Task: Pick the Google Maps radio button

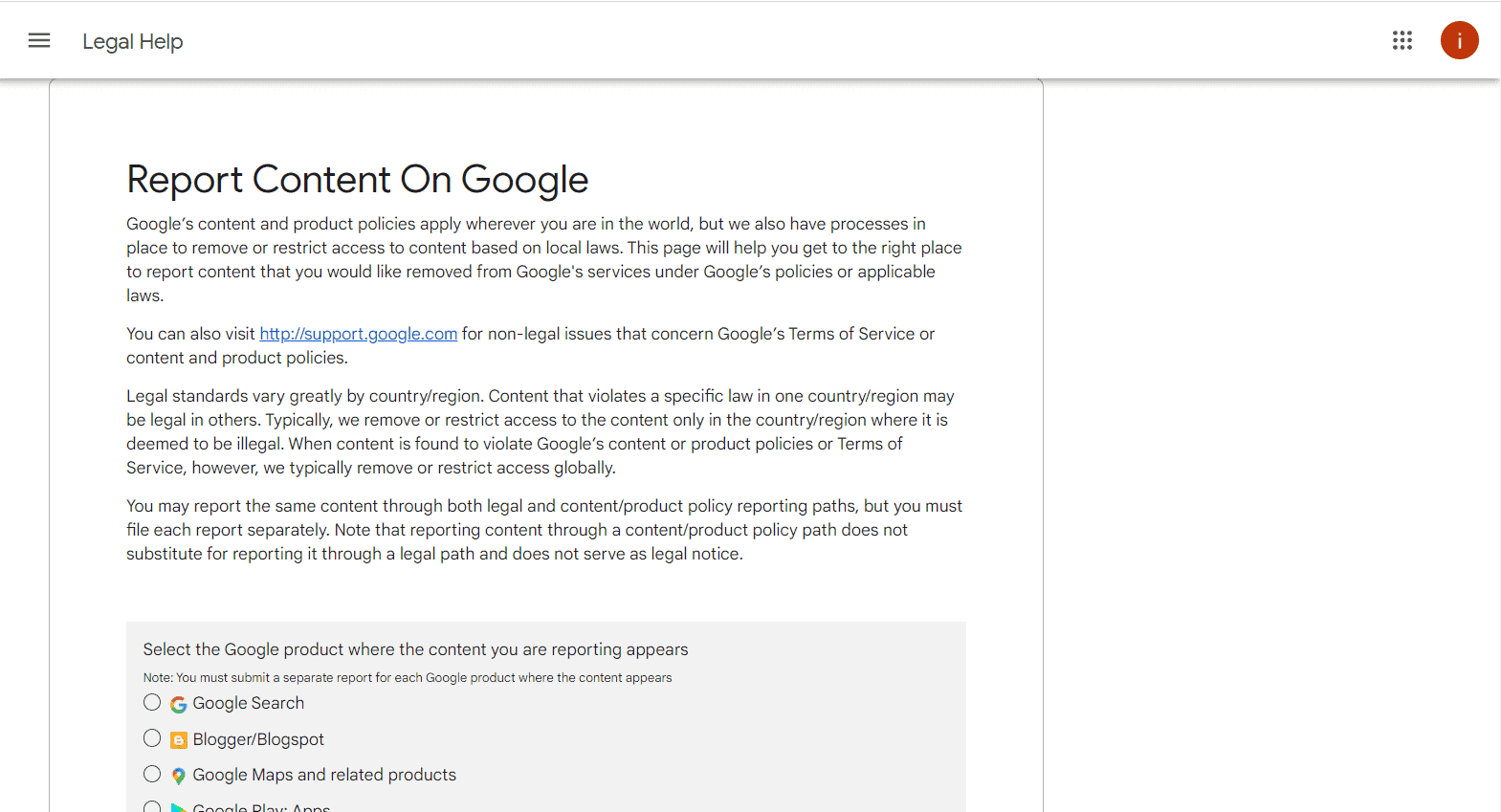Action: (152, 774)
